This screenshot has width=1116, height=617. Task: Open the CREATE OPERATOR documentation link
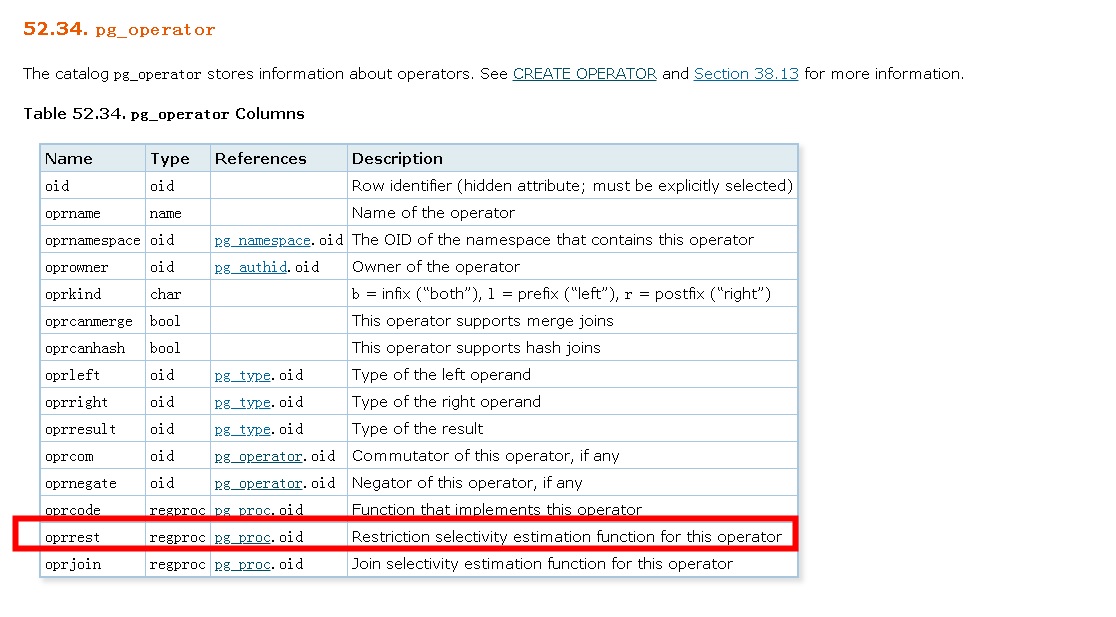pos(584,73)
